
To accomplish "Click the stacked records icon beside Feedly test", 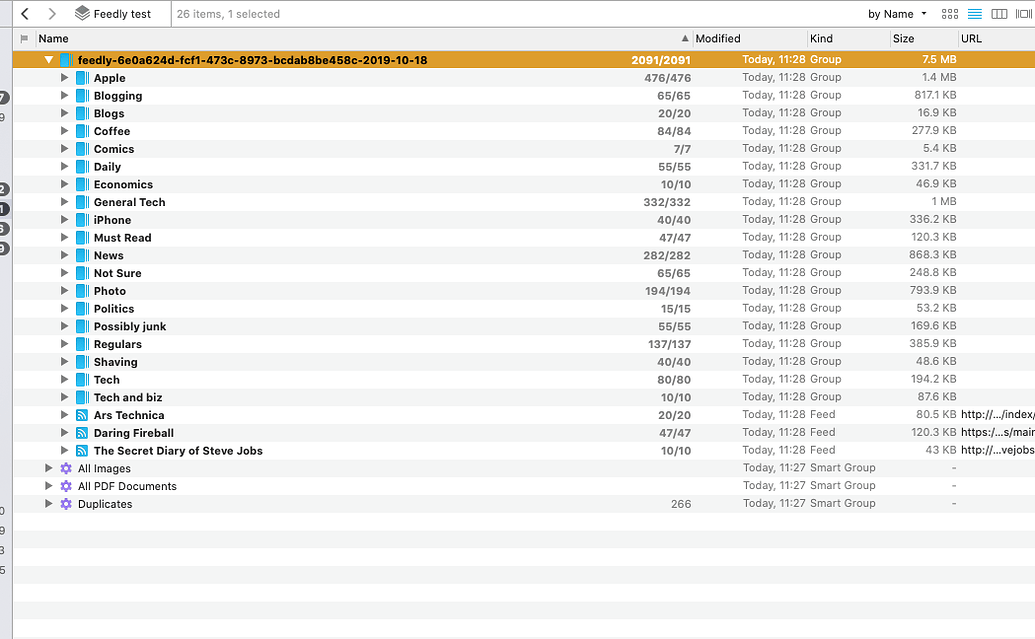I will 81,13.
